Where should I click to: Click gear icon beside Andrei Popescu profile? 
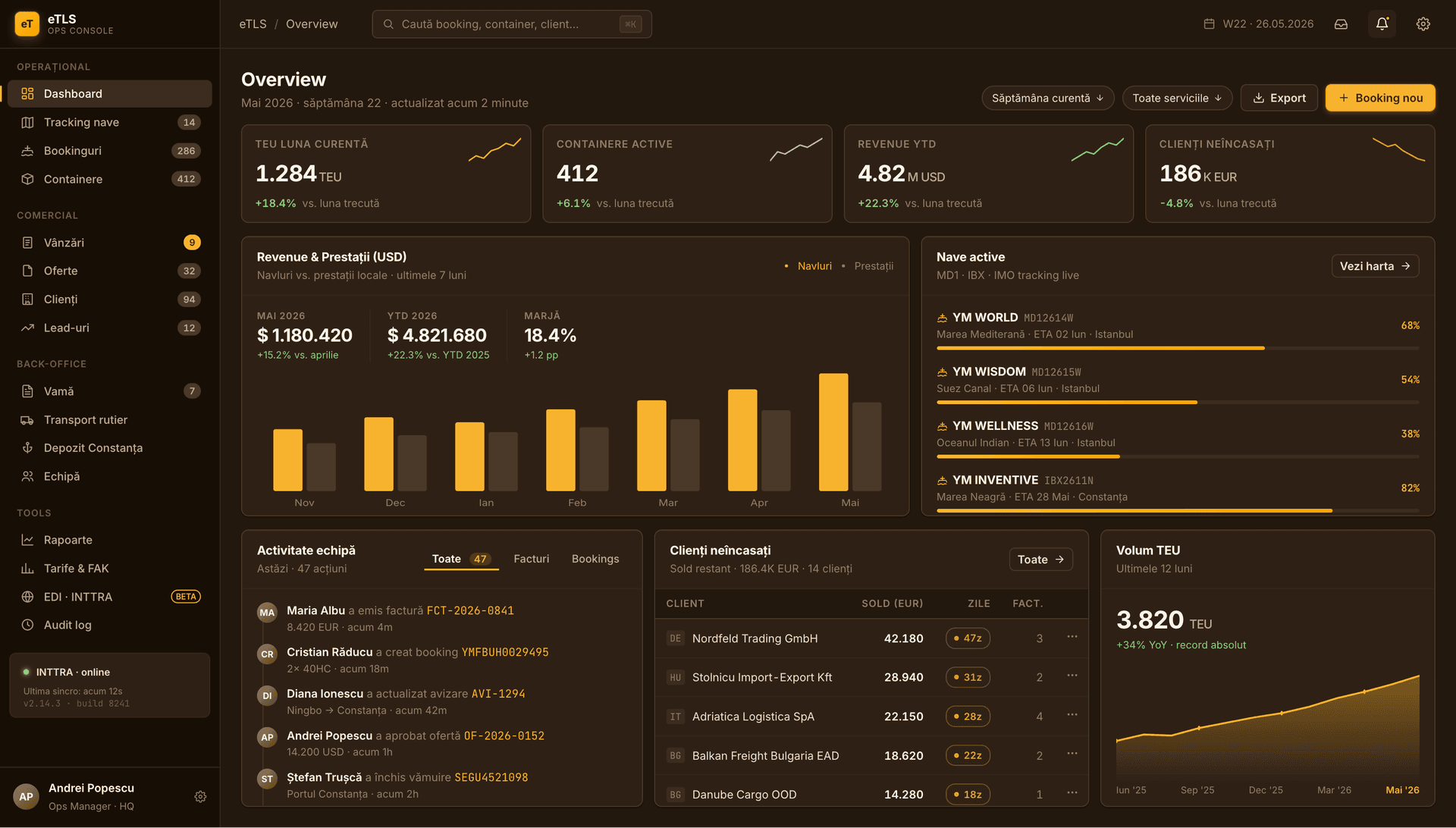pos(200,797)
